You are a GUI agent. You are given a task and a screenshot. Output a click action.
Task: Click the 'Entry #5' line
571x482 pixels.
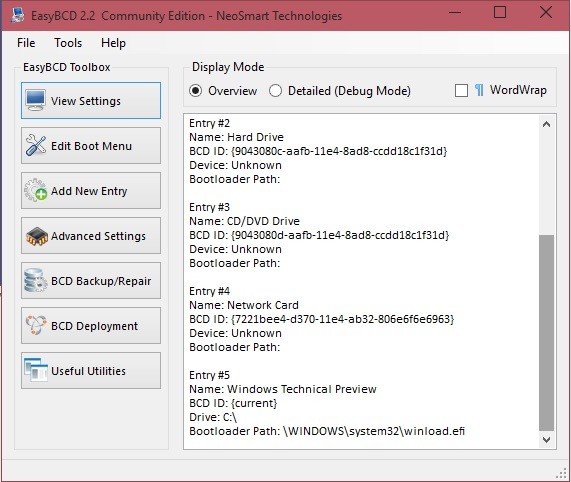[209, 375]
